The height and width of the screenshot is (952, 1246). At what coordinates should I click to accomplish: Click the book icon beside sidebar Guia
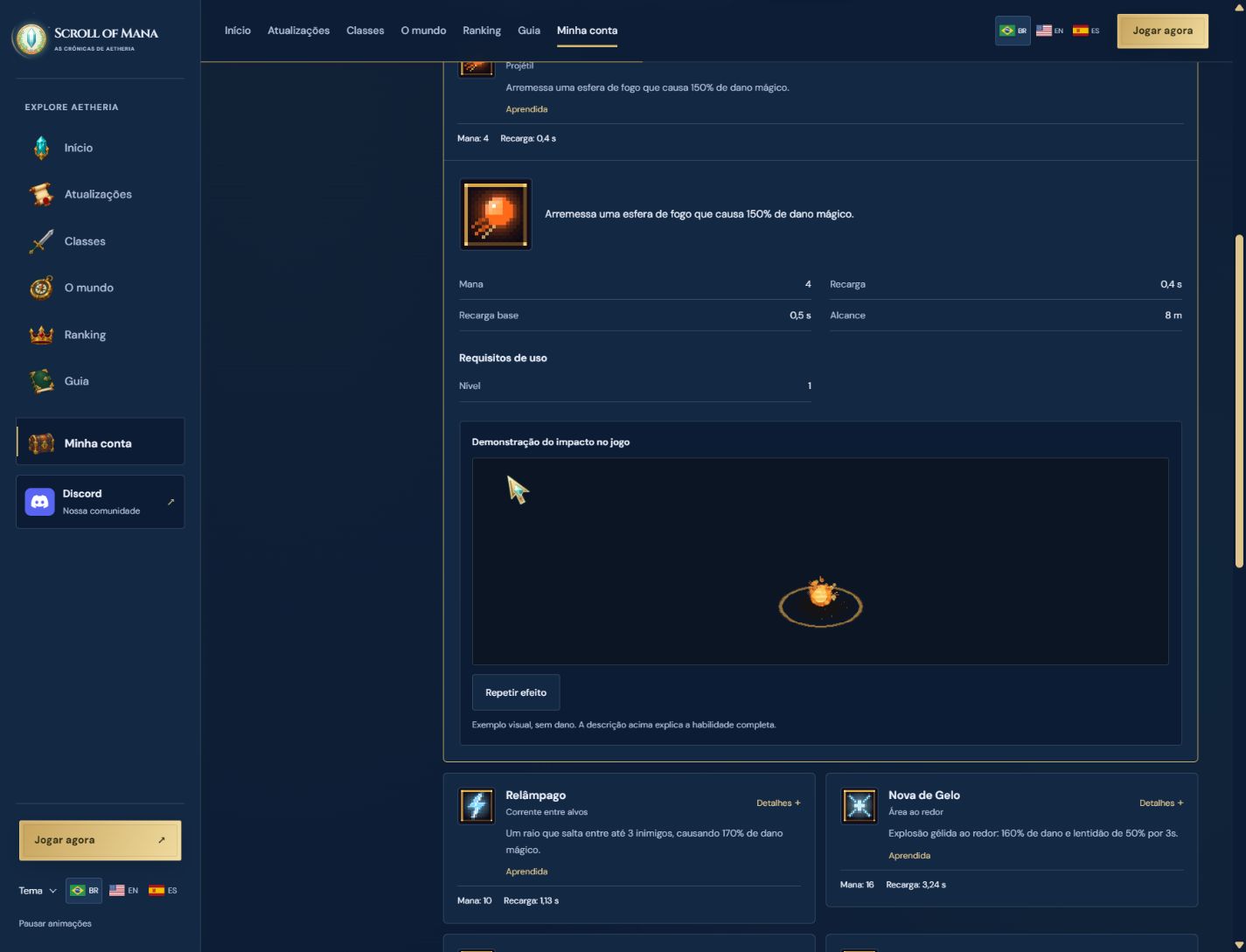(41, 381)
